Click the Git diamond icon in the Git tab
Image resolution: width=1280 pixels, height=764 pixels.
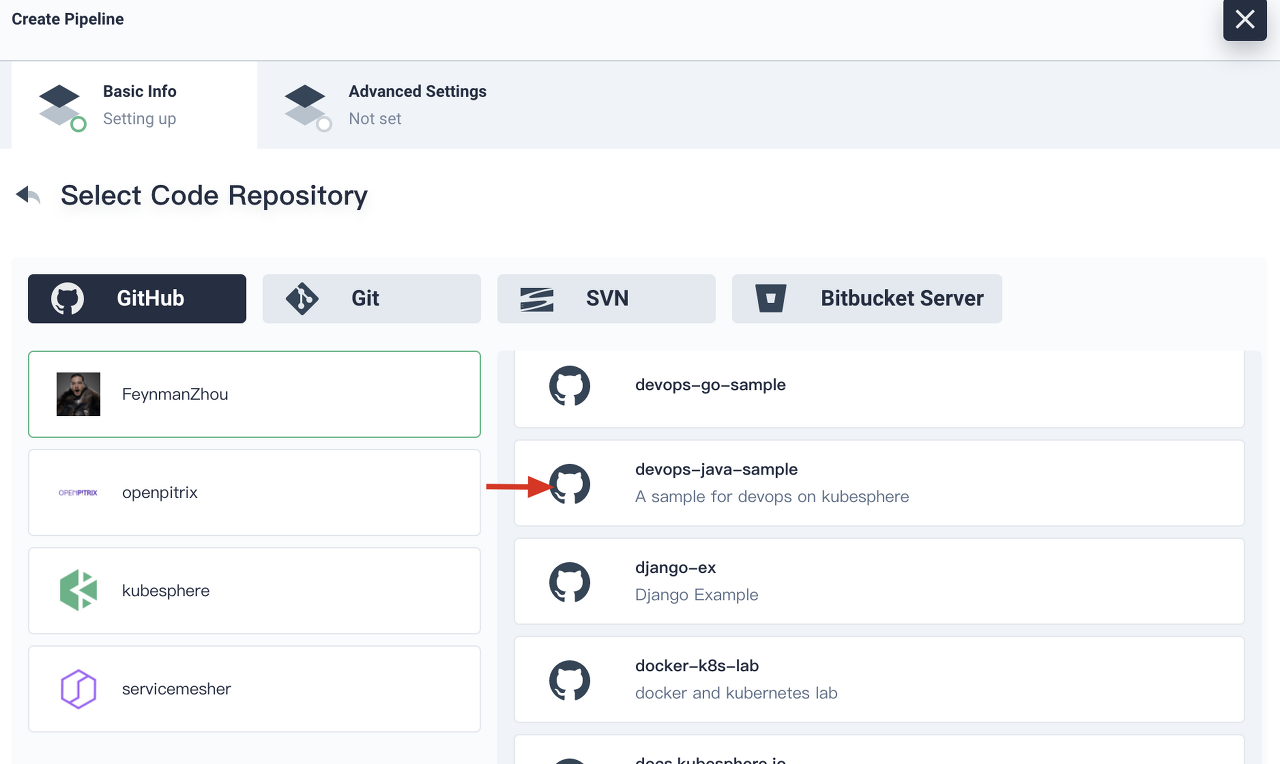(302, 298)
